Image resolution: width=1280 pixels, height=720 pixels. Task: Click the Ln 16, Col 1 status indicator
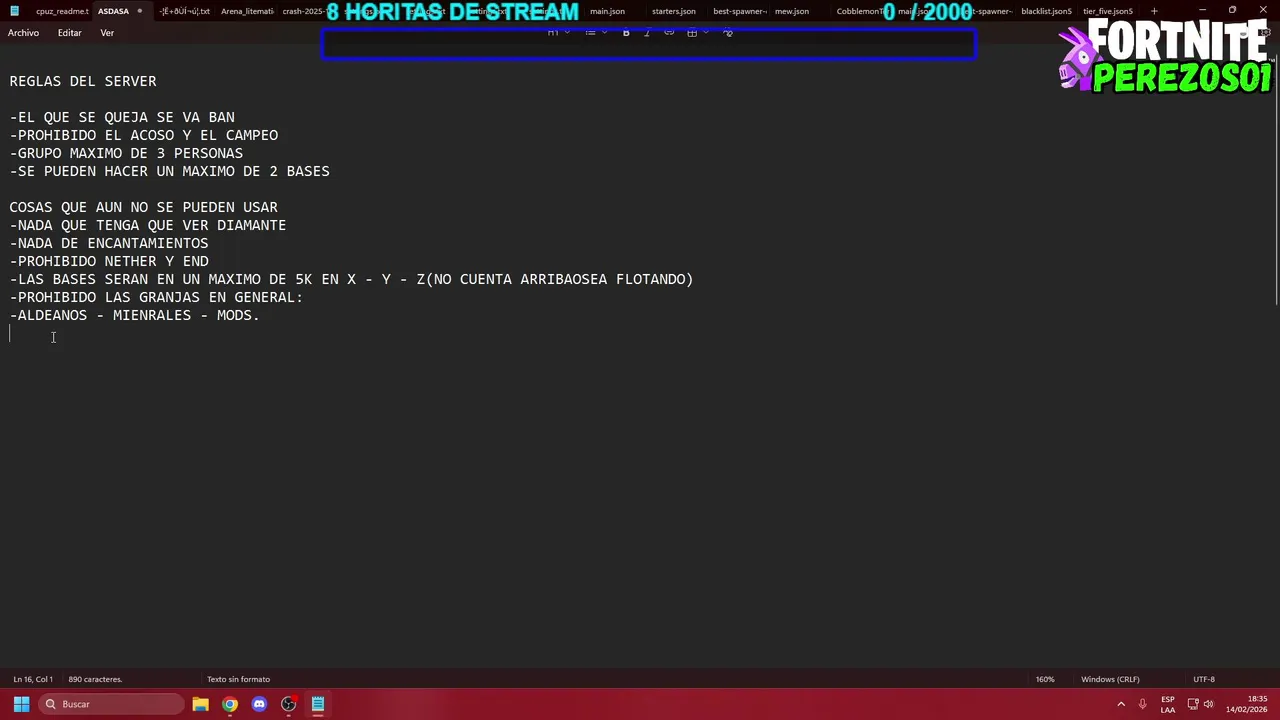coord(33,679)
